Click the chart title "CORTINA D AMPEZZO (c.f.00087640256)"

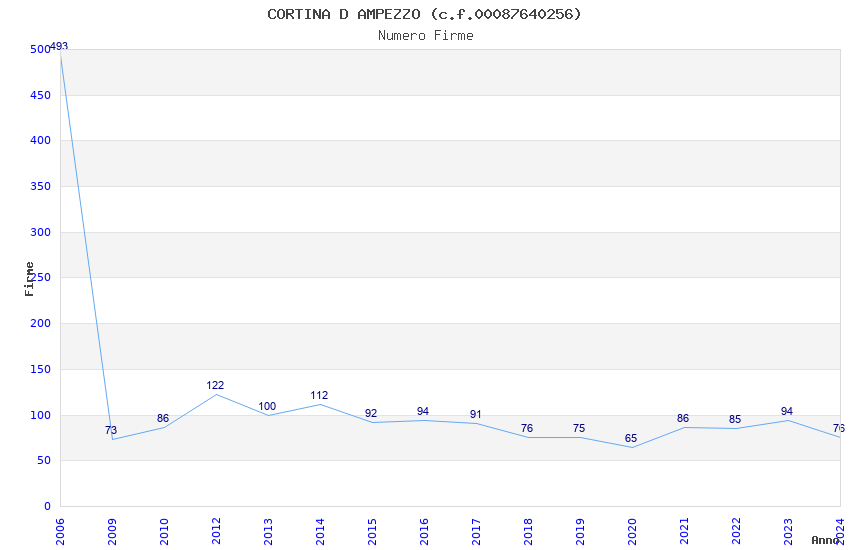424,14
